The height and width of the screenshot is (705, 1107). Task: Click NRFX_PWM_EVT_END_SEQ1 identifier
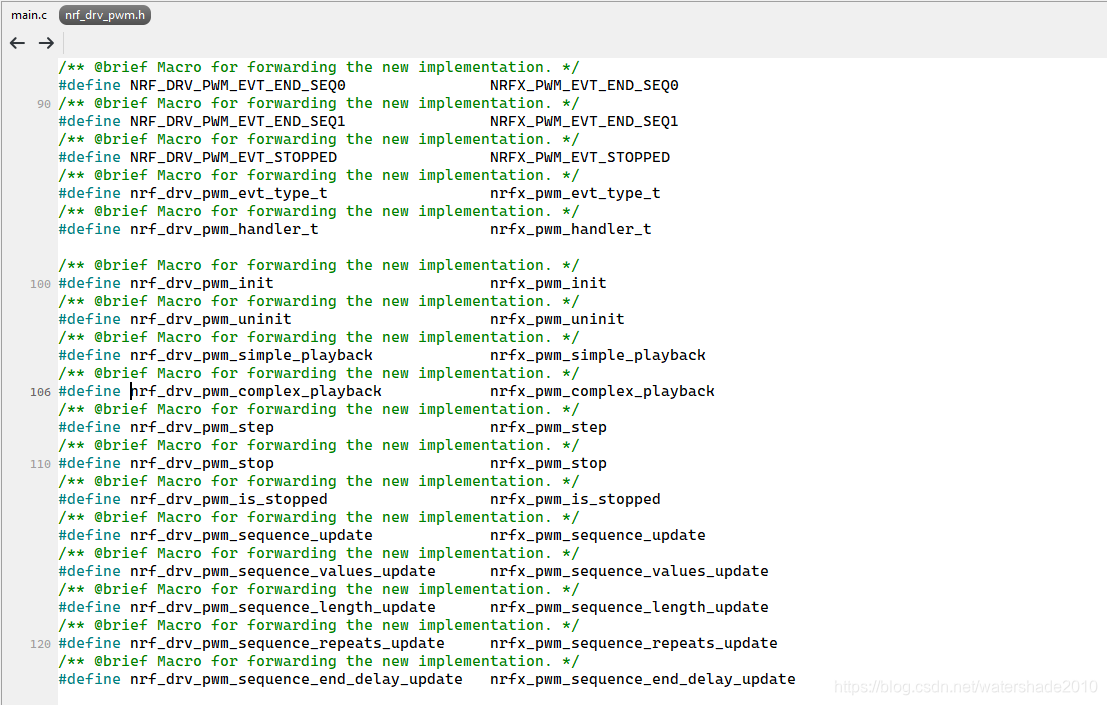(x=584, y=121)
